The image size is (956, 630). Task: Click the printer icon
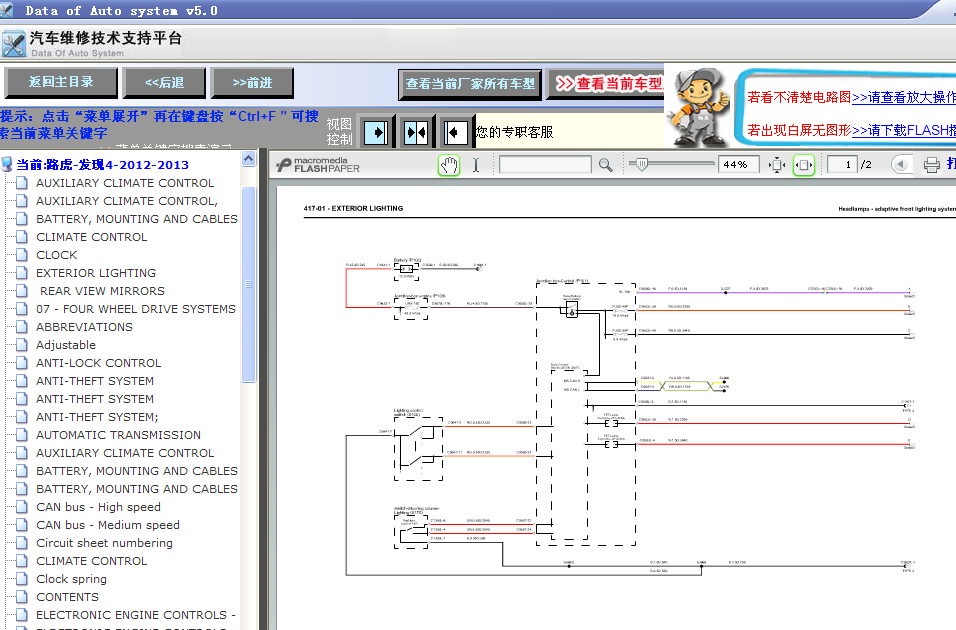(x=932, y=165)
